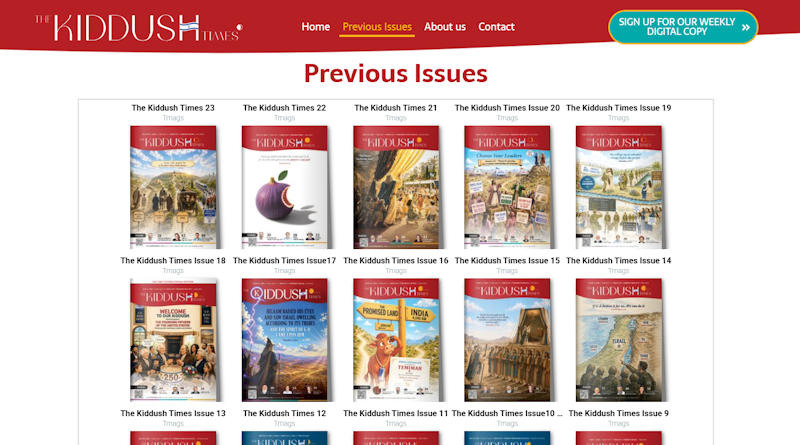Click title 'The Kiddush Times 21'
The width and height of the screenshot is (800, 445).
[396, 108]
